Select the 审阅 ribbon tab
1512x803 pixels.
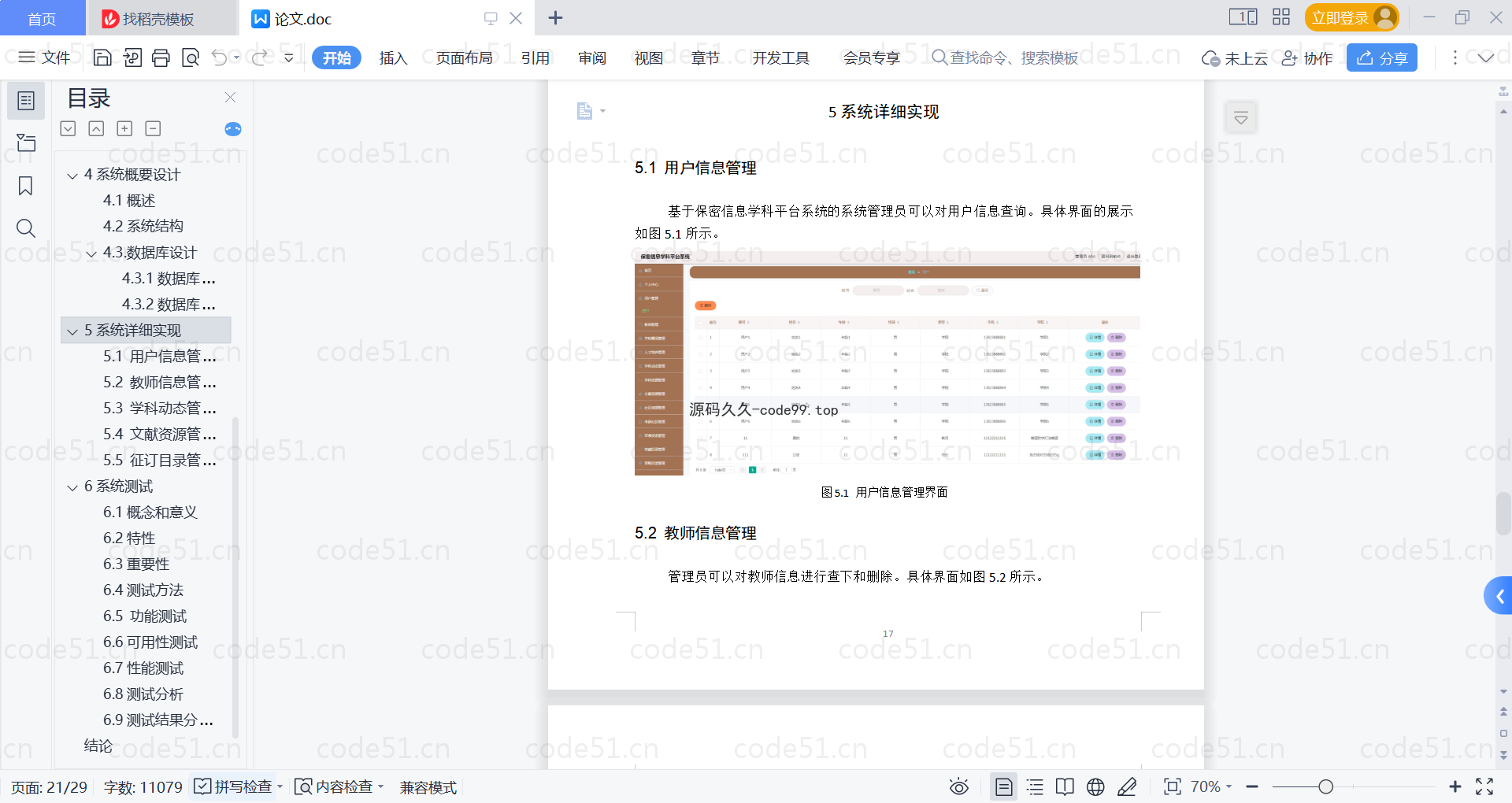tap(592, 57)
